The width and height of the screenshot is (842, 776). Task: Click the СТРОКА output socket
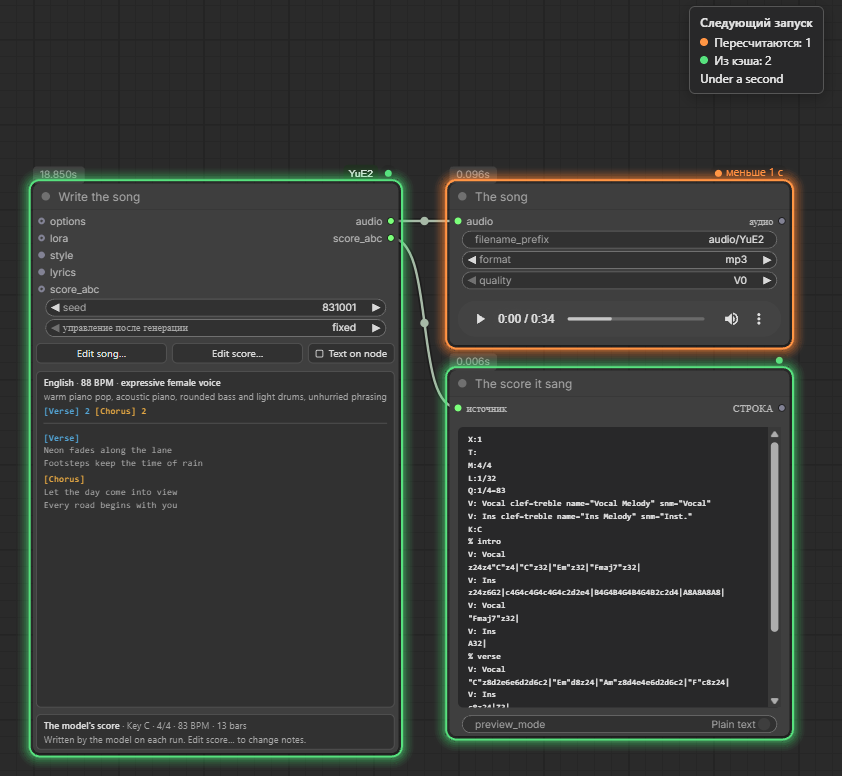pos(782,408)
